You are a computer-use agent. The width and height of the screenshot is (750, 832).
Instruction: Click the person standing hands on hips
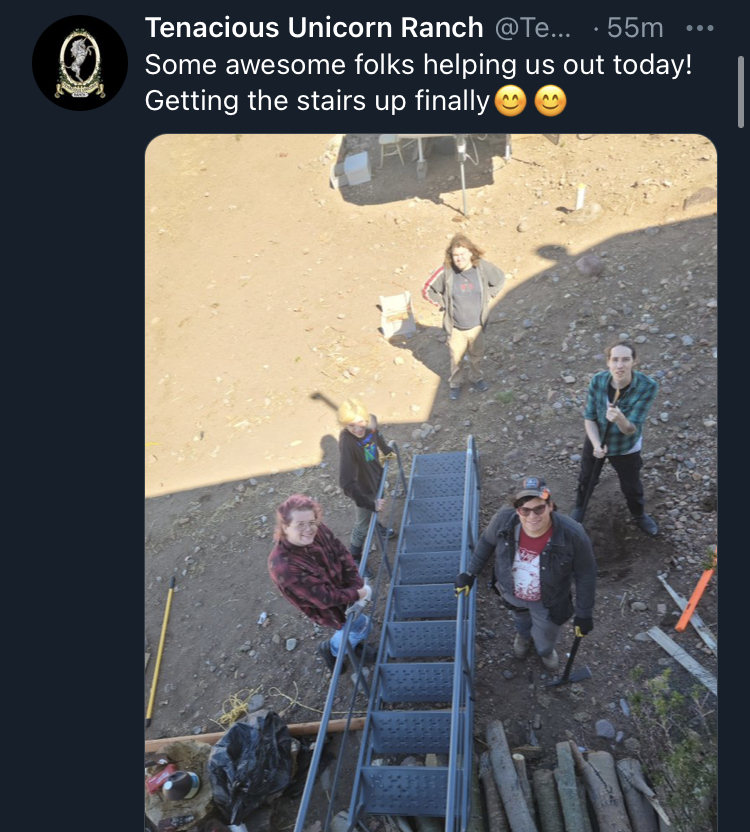[x=464, y=316]
